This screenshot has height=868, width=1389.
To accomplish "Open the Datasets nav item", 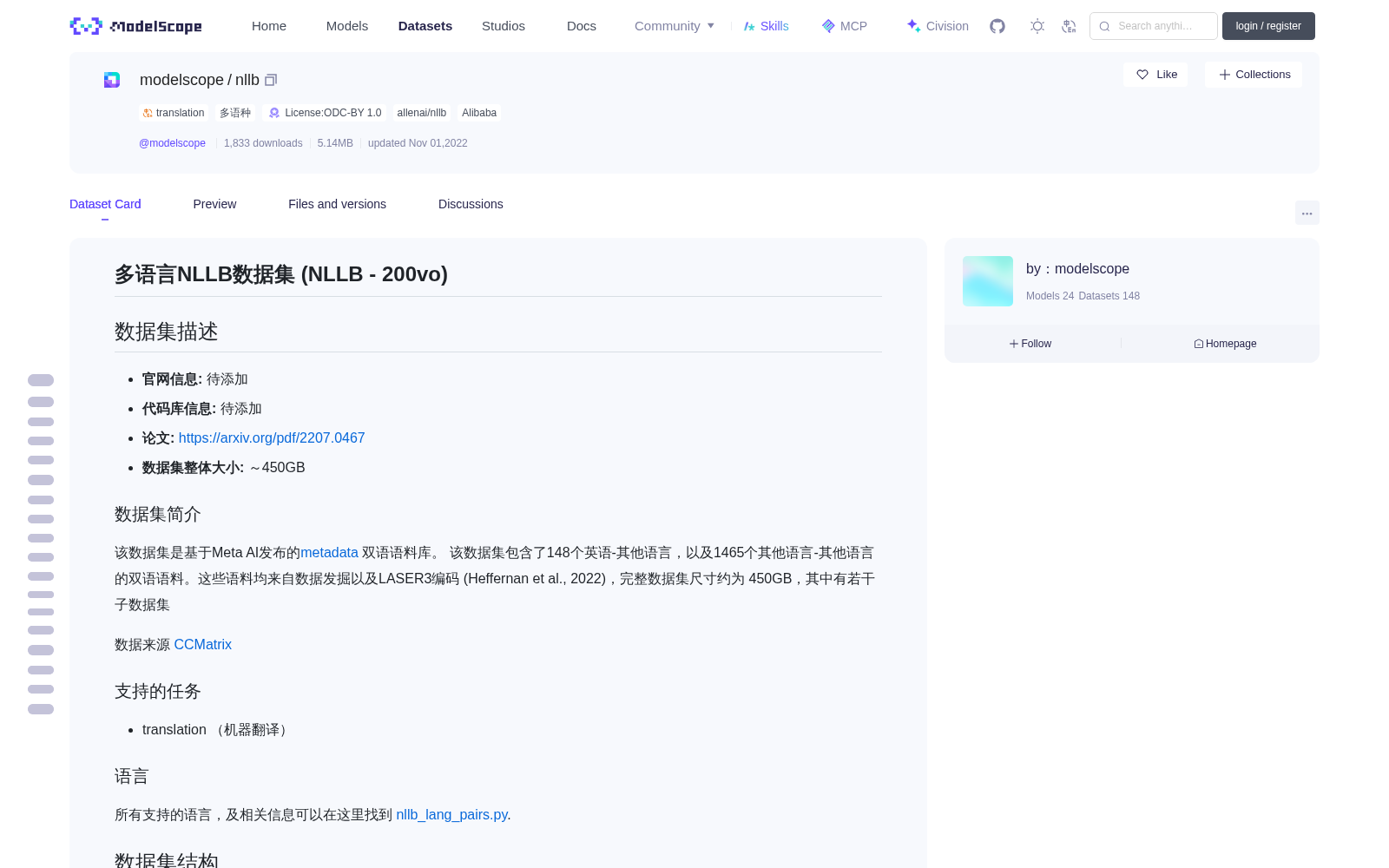I will (x=425, y=26).
